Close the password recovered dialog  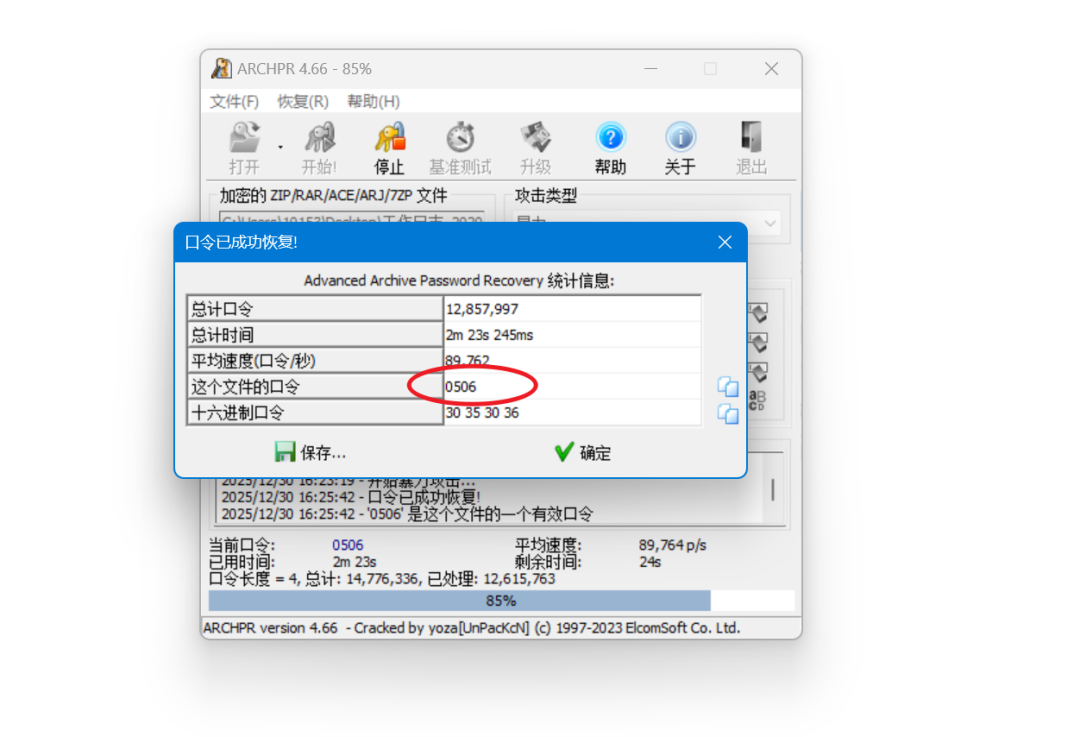tap(725, 242)
